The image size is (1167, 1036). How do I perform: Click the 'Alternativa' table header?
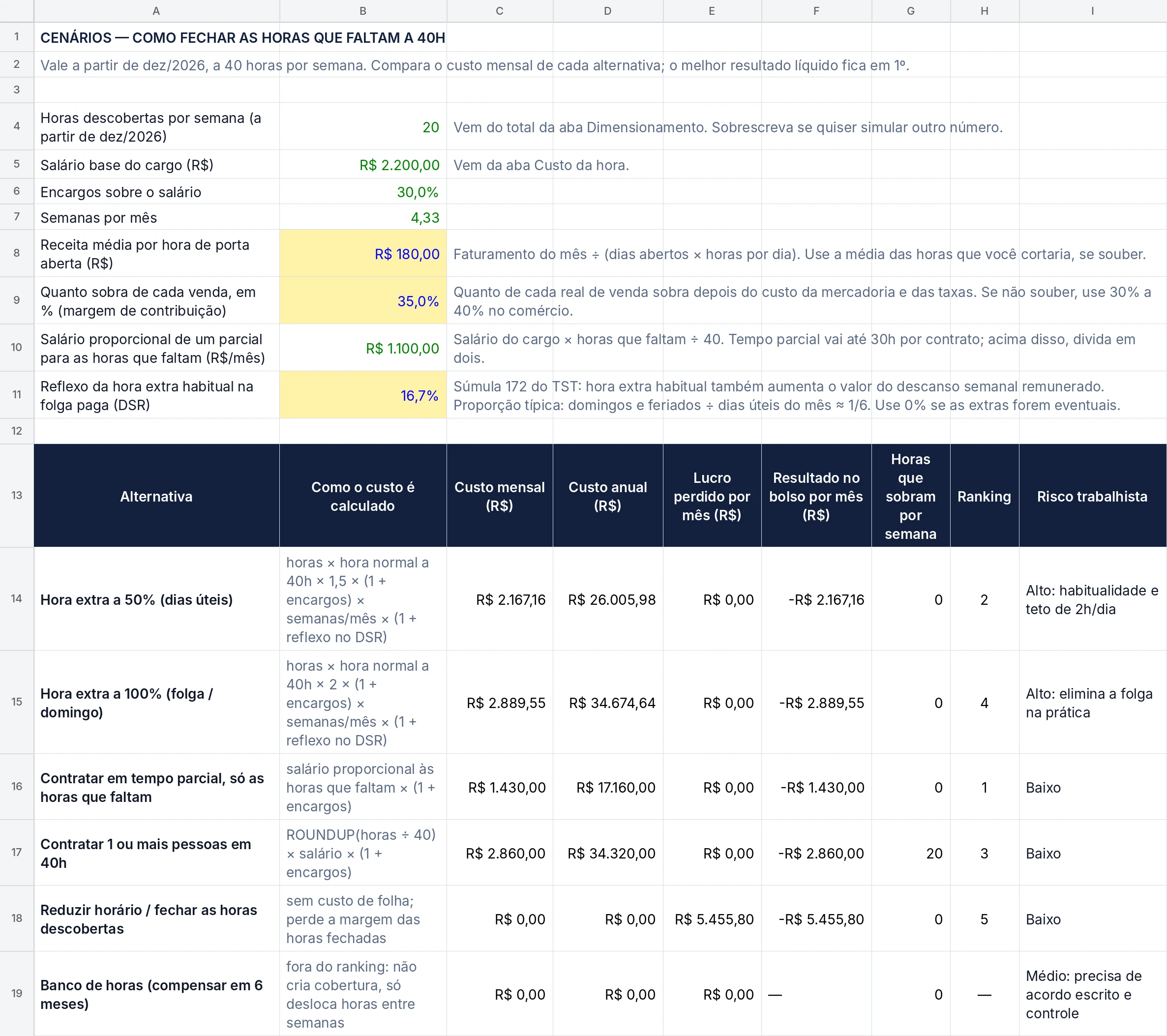tap(156, 496)
